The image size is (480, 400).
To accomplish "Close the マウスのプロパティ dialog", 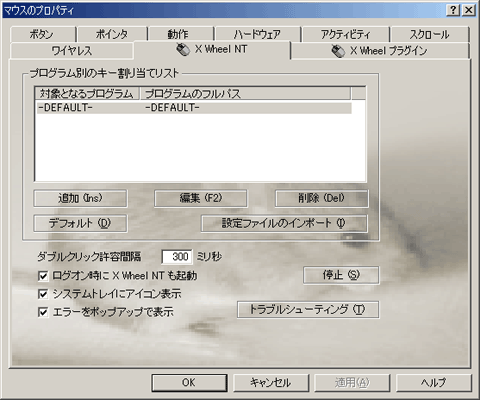I will (x=469, y=10).
